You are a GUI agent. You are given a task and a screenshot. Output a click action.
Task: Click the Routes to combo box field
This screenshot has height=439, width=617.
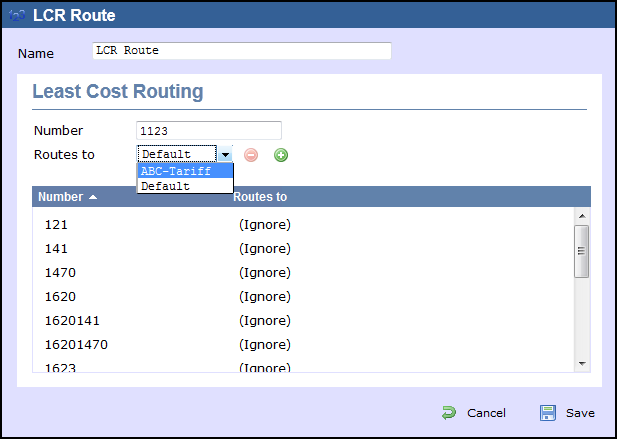click(x=177, y=154)
